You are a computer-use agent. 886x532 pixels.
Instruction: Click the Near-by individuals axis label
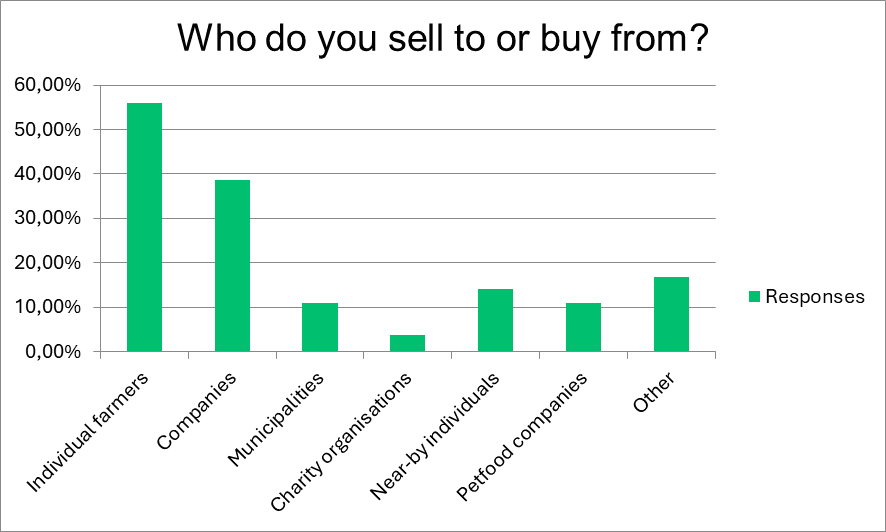tap(442, 432)
